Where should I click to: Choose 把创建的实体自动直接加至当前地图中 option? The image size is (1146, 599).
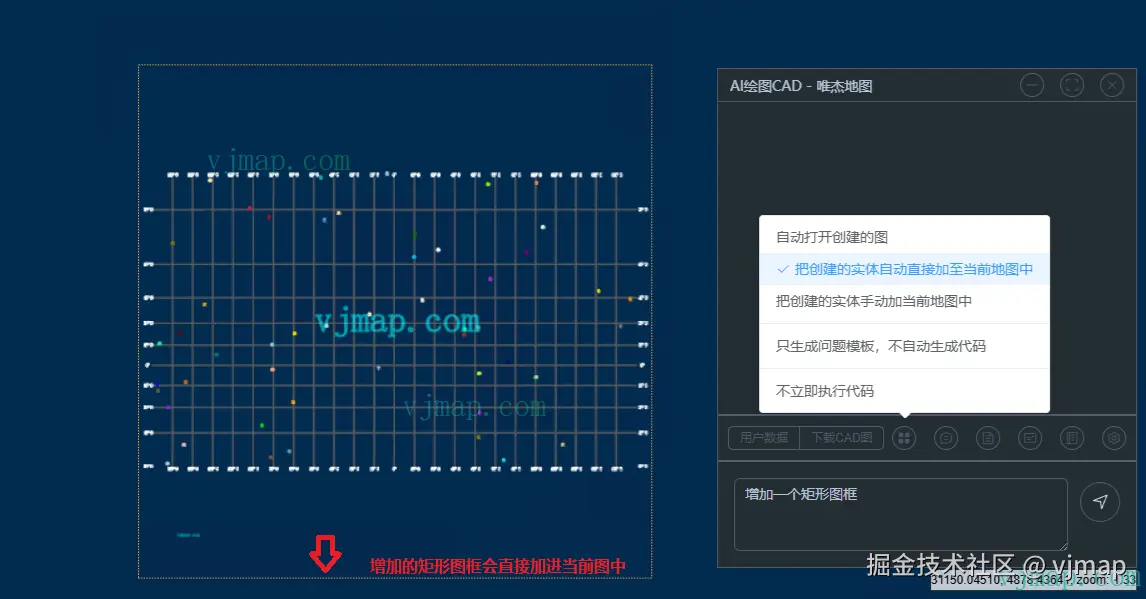coord(904,269)
